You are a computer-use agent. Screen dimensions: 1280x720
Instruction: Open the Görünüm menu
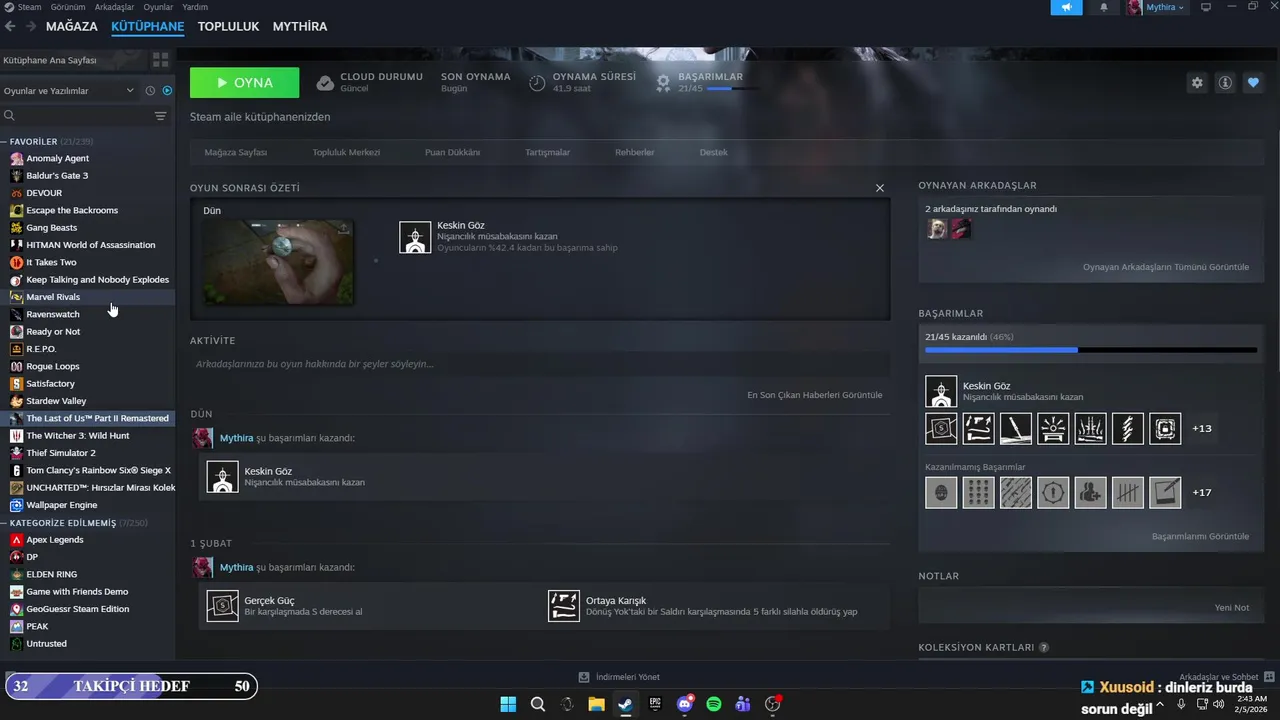click(x=68, y=7)
